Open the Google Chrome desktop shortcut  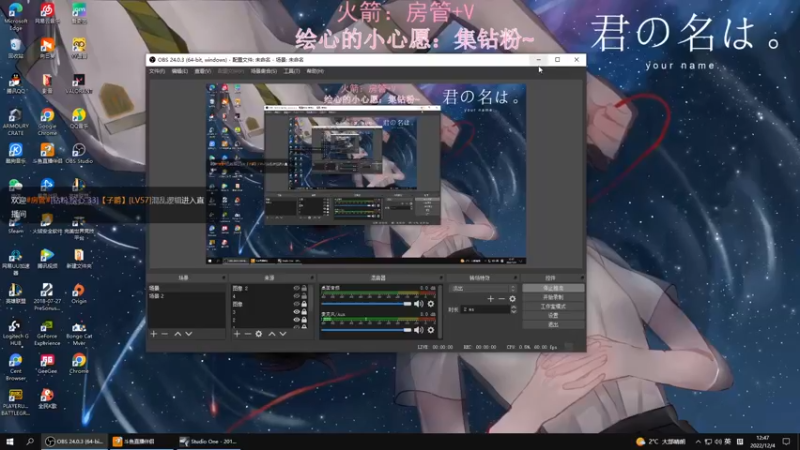point(47,122)
